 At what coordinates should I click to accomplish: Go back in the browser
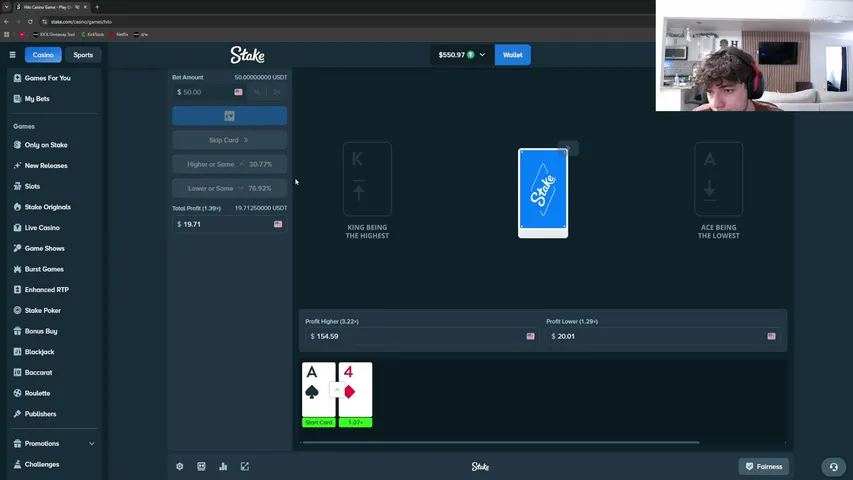7,22
